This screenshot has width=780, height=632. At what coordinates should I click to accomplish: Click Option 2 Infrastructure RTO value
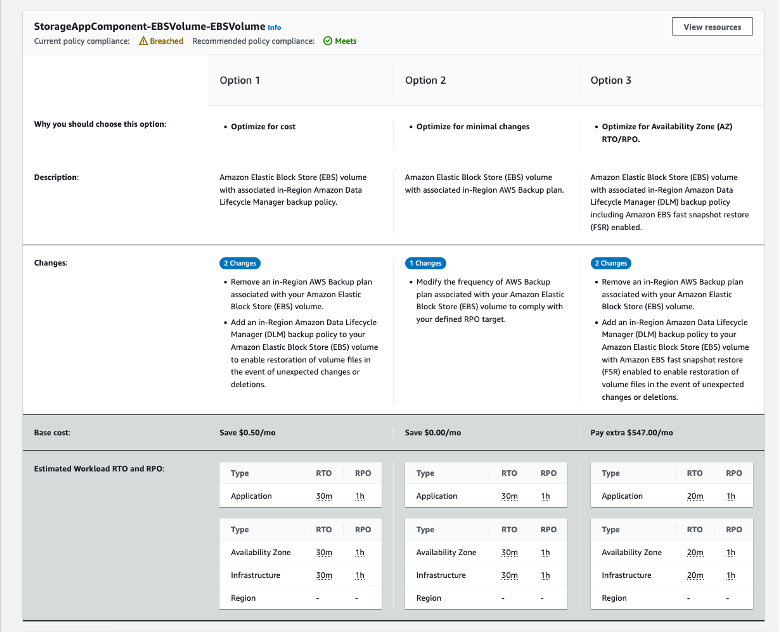coord(509,575)
